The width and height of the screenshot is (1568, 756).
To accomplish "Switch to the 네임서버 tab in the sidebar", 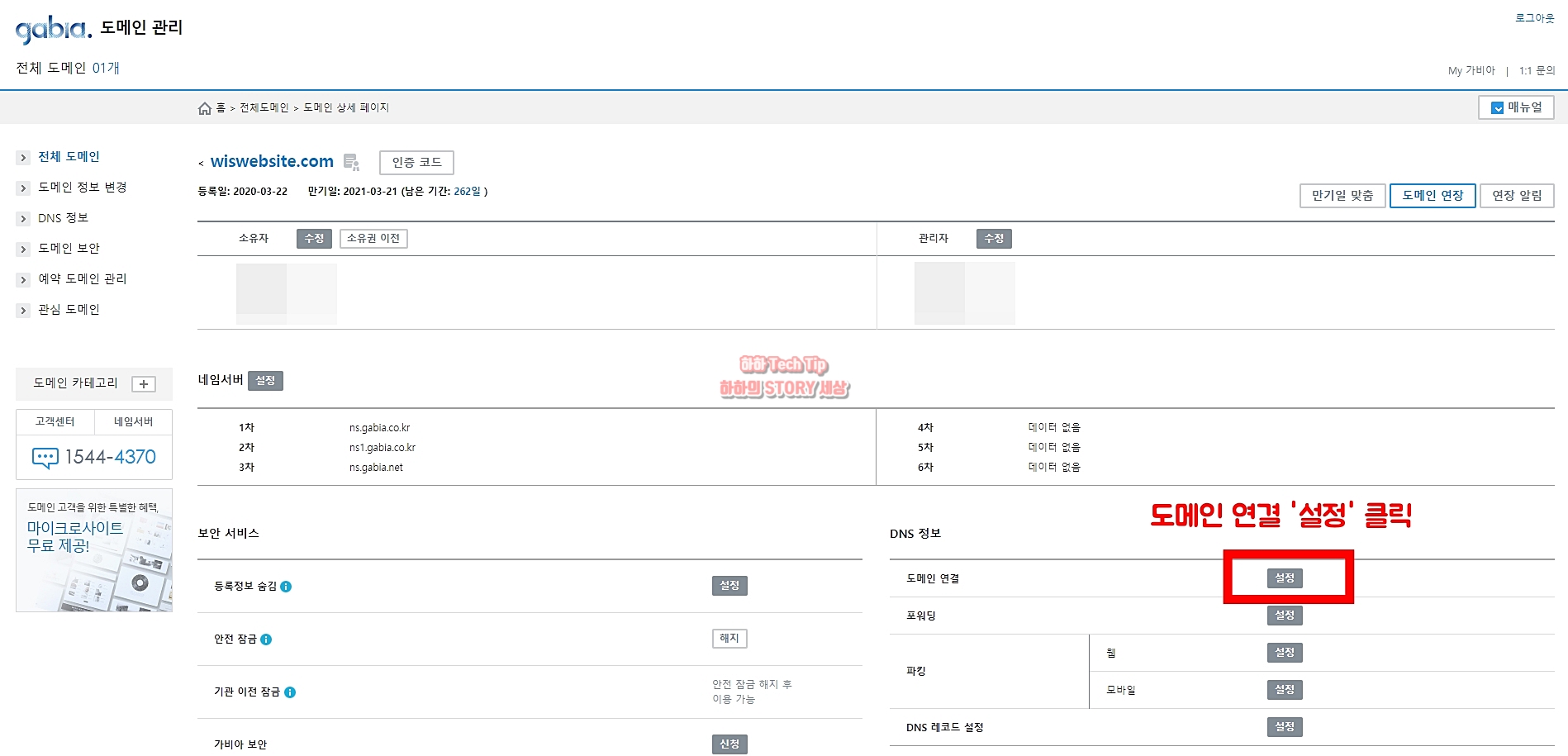I will pos(133,422).
